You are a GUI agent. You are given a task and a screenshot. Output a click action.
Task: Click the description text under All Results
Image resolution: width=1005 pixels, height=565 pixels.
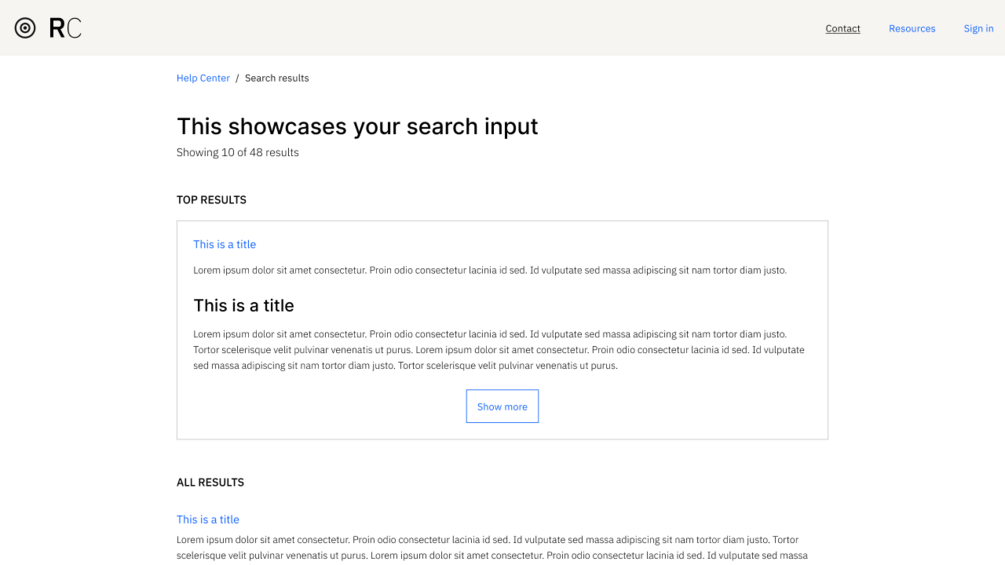pos(491,547)
